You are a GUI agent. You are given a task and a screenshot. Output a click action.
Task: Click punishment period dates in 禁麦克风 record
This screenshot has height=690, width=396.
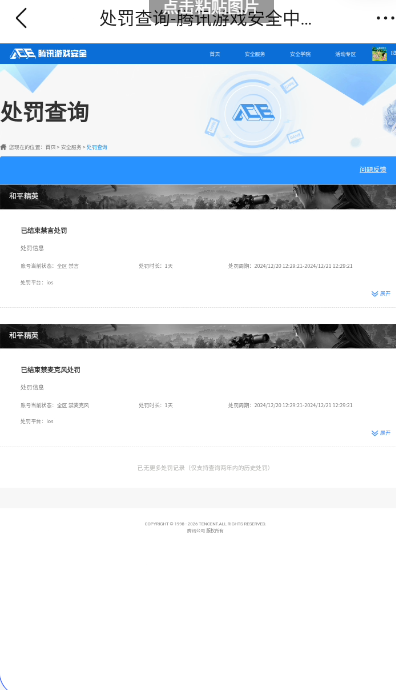pos(304,405)
